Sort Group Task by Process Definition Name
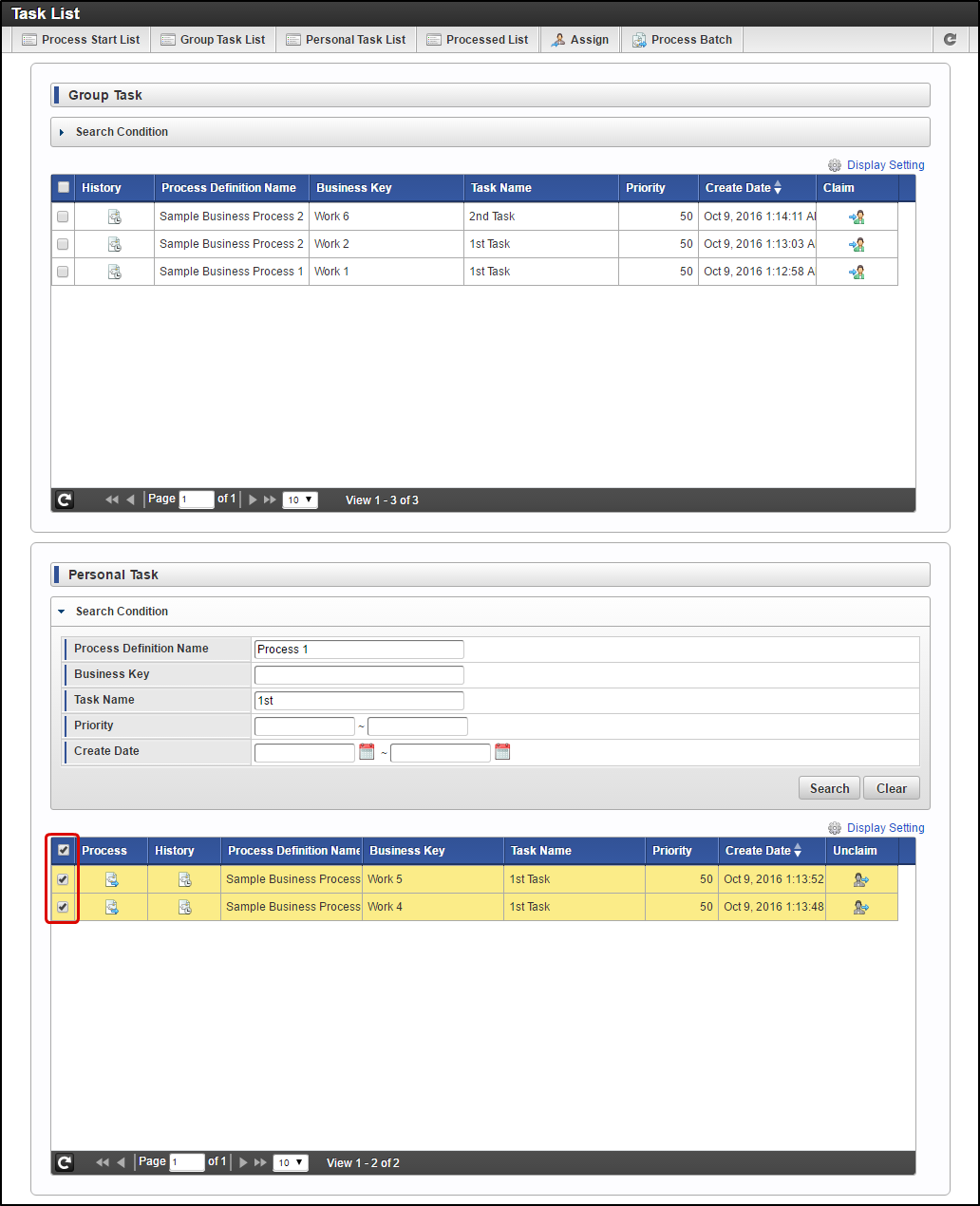This screenshot has width=980, height=1206. click(232, 188)
